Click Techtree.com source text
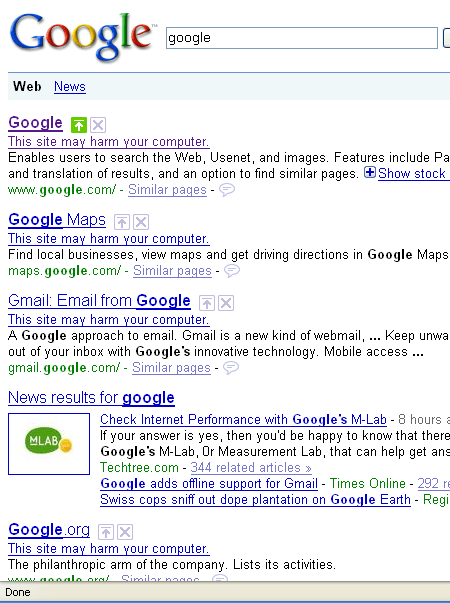This screenshot has height=603, width=450. pos(139,468)
